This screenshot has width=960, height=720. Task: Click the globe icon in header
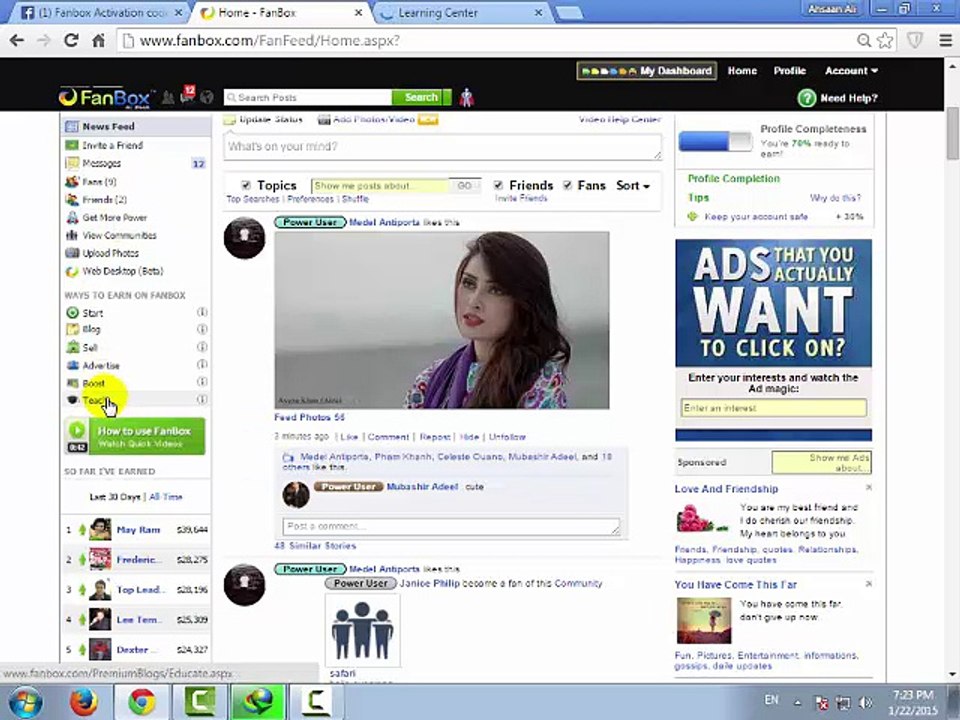(207, 97)
